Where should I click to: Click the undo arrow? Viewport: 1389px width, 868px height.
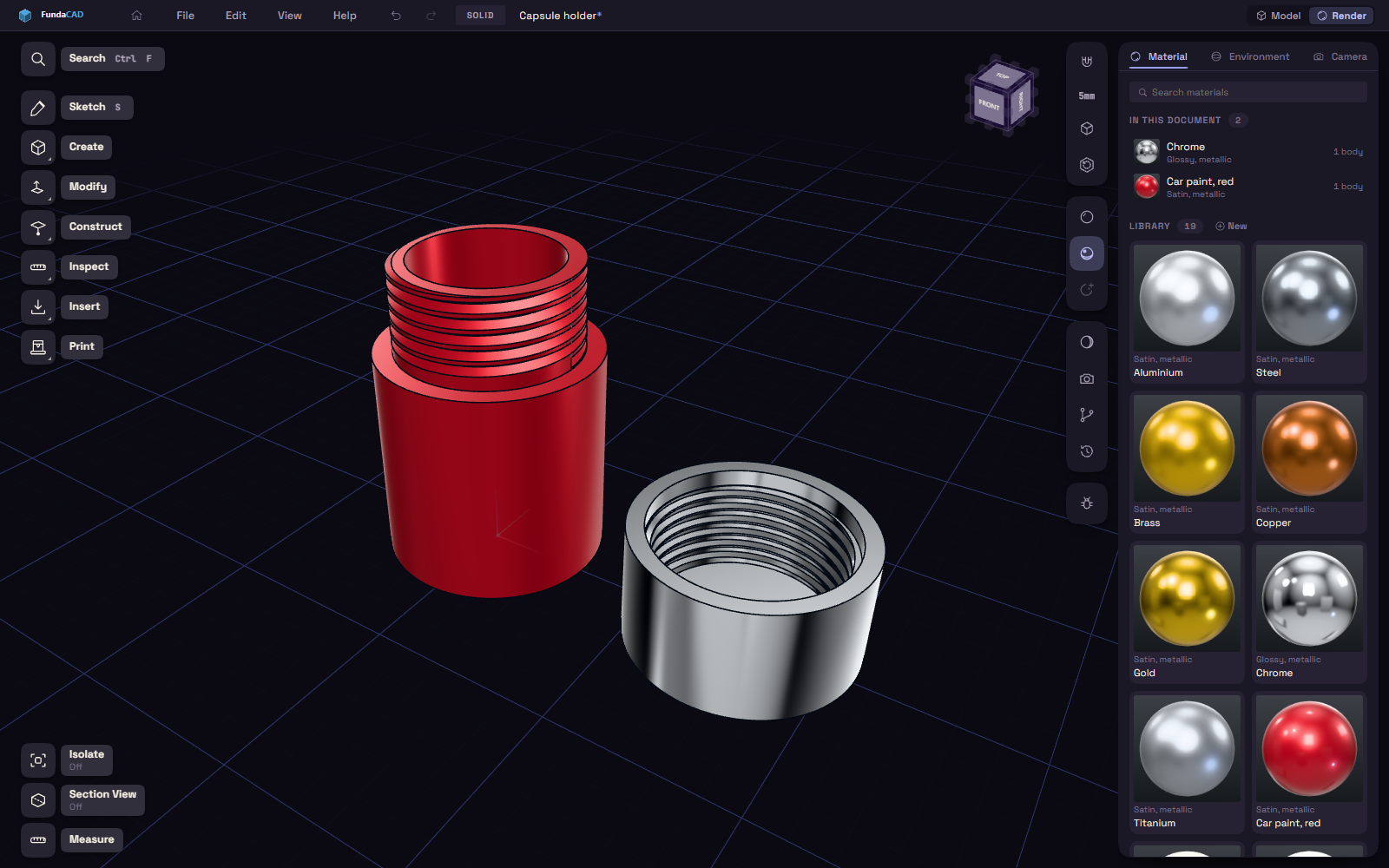[x=396, y=16]
